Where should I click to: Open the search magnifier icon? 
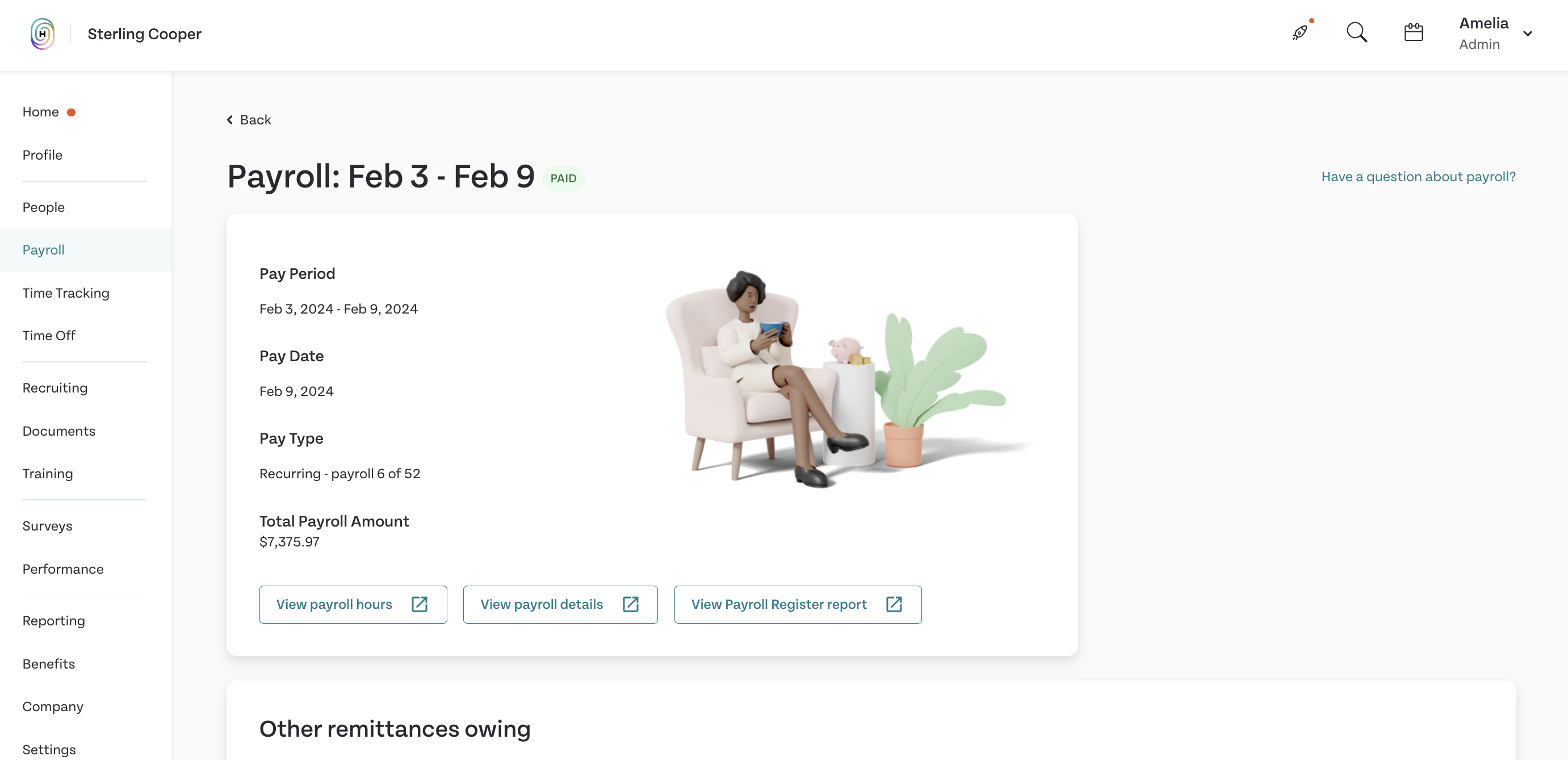[x=1357, y=32]
